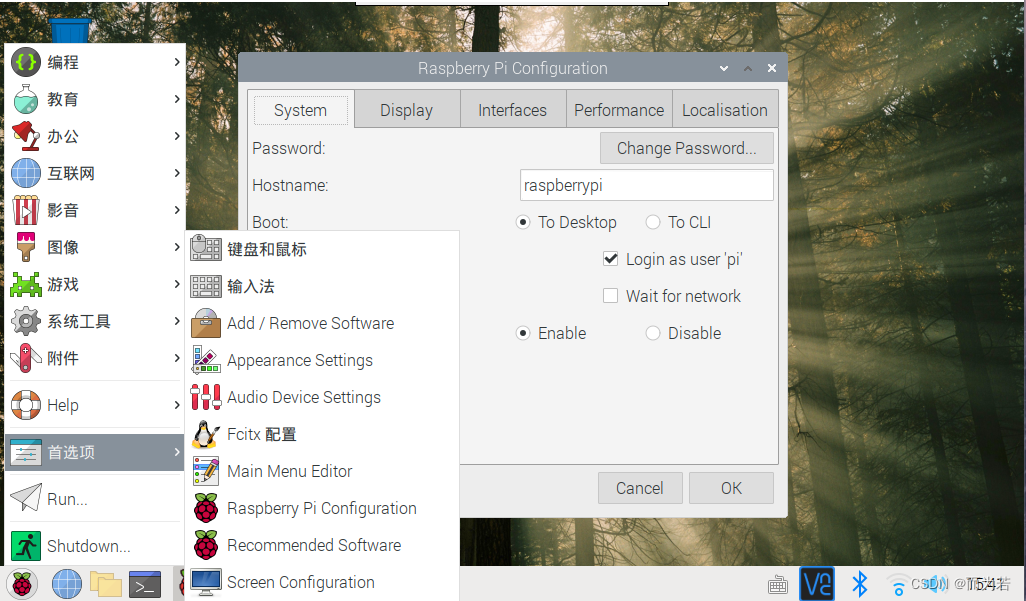The height and width of the screenshot is (601, 1026).
Task: Open the 图像 paintbrush graphics icon
Action: (26, 247)
